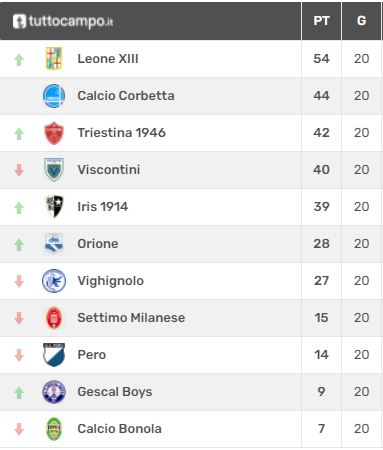Click the Viscontini green shield crest

[x=54, y=170]
